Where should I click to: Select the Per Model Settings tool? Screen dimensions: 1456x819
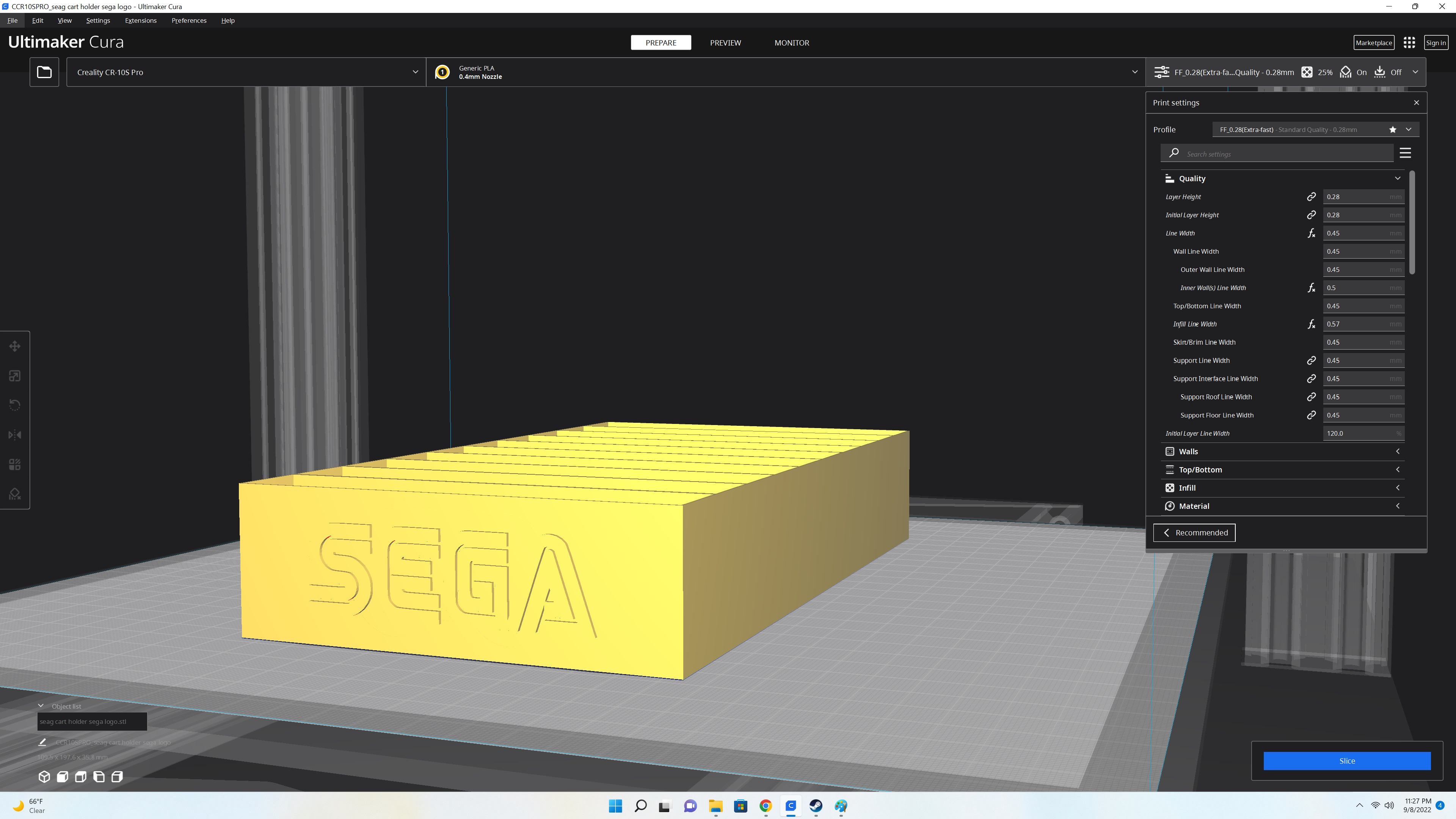click(15, 464)
